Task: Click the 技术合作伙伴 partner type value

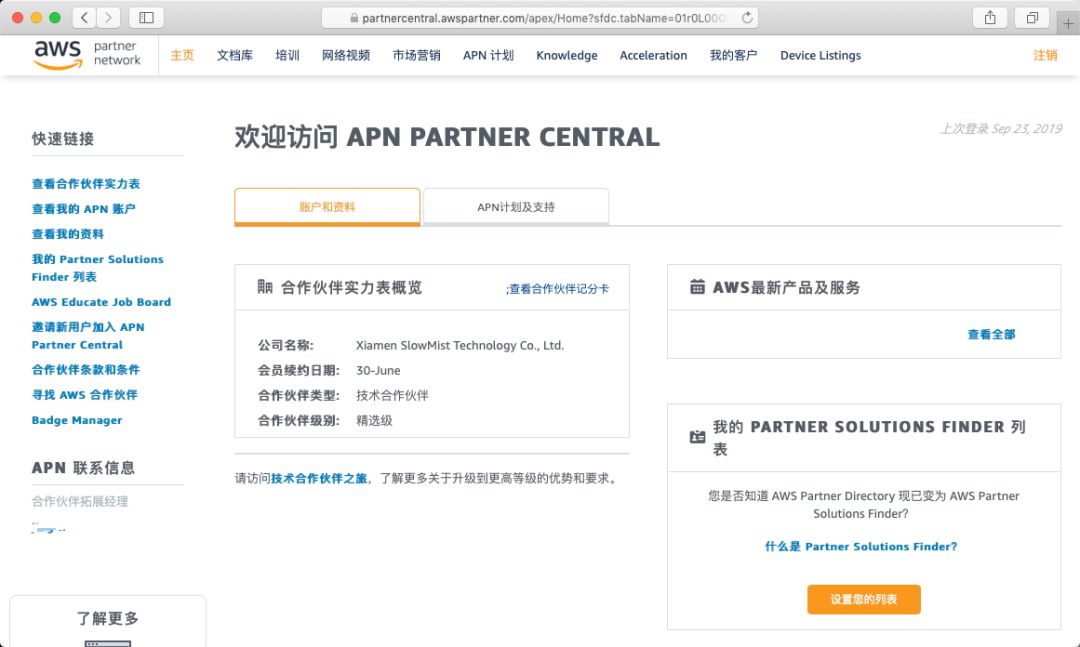Action: pos(392,396)
